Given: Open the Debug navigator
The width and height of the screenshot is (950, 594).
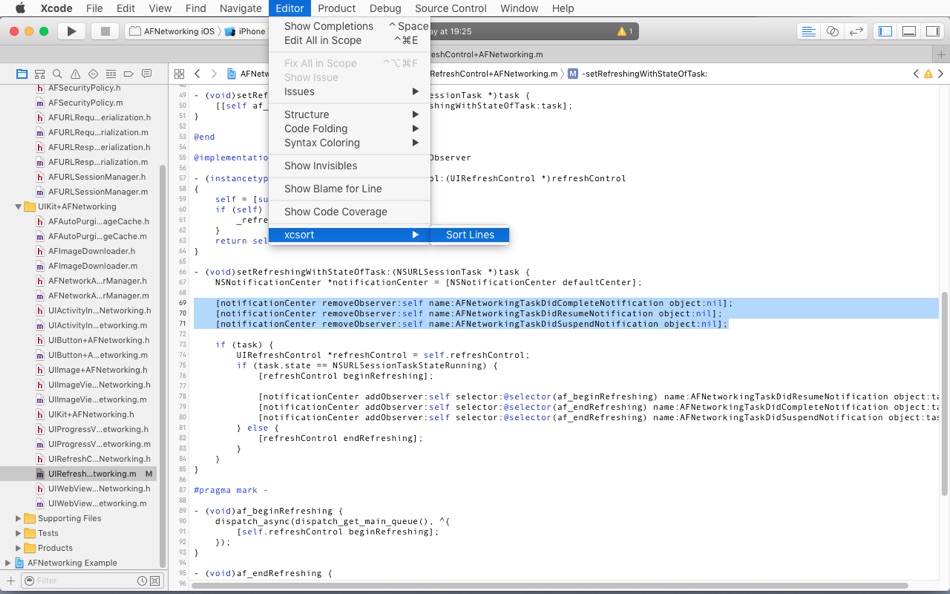Looking at the screenshot, I should pos(111,74).
